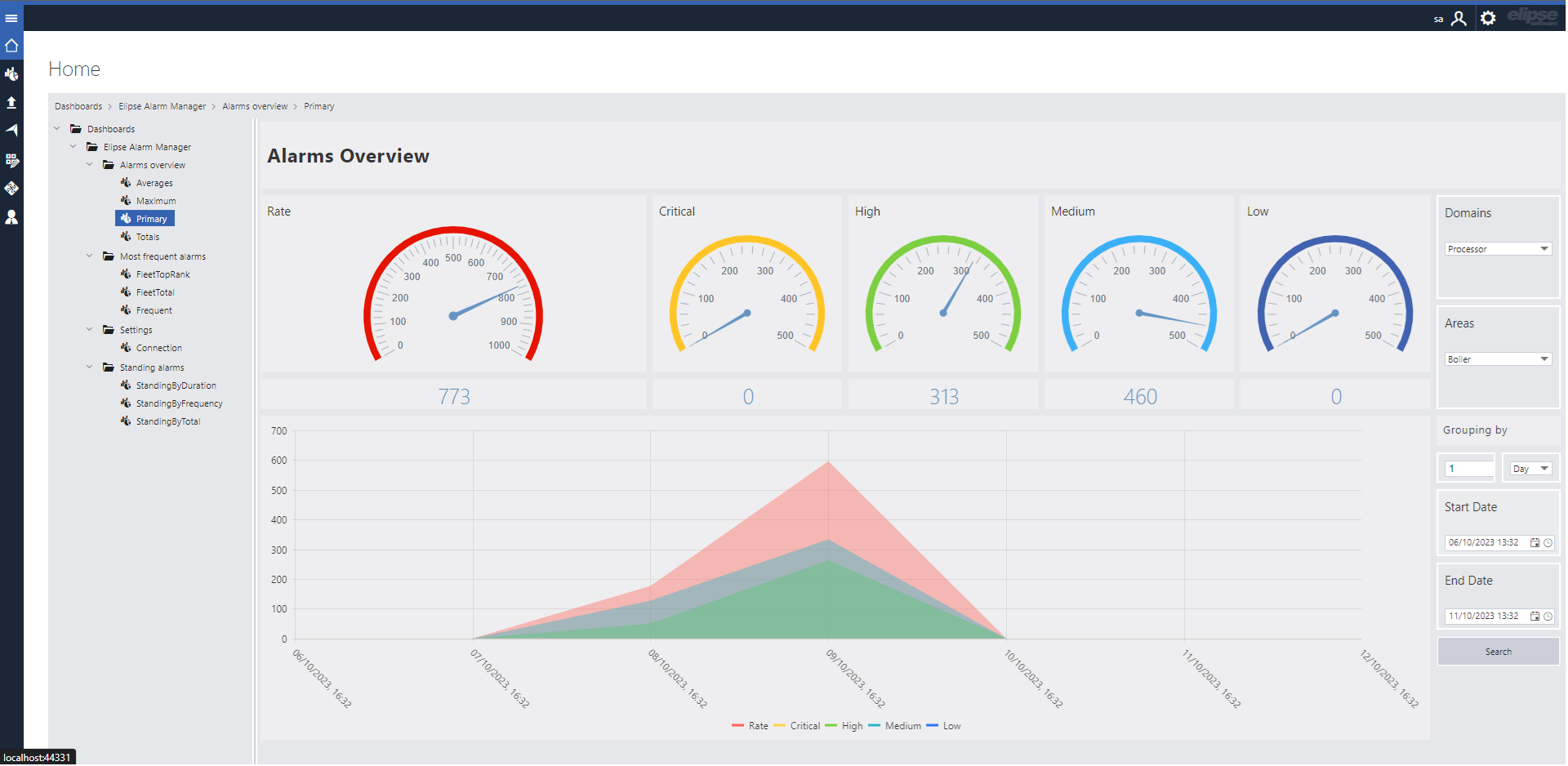
Task: Click the Grouping by number input field
Action: click(1469, 469)
